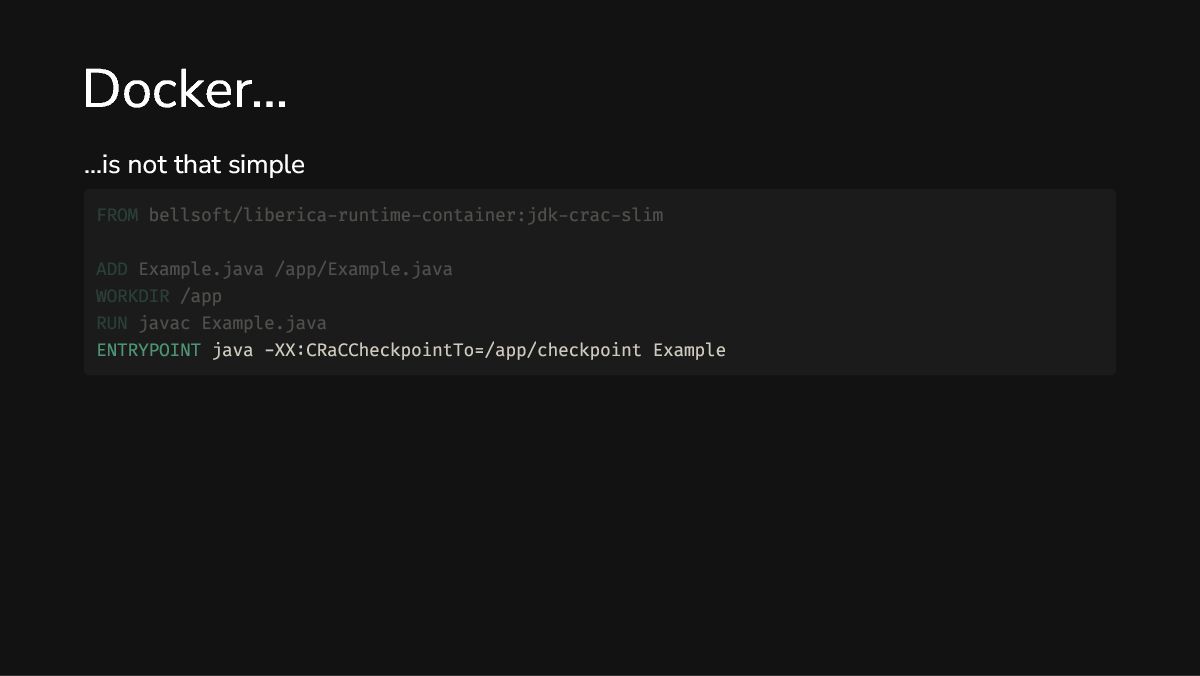Click "java" on the ENTRYPOINT line

[232, 350]
